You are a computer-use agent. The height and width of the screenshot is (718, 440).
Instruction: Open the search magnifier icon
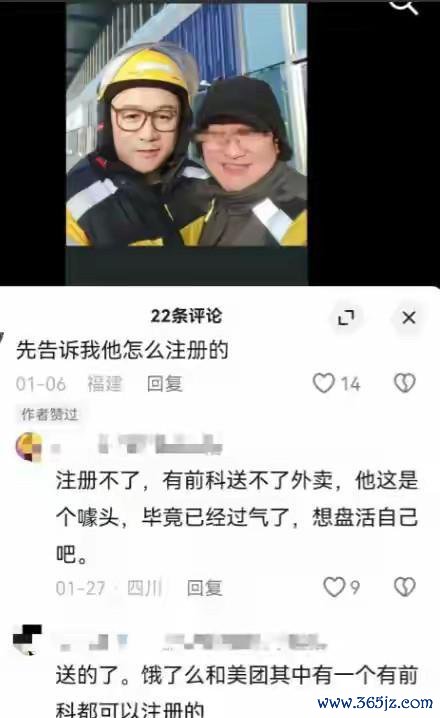click(x=404, y=5)
